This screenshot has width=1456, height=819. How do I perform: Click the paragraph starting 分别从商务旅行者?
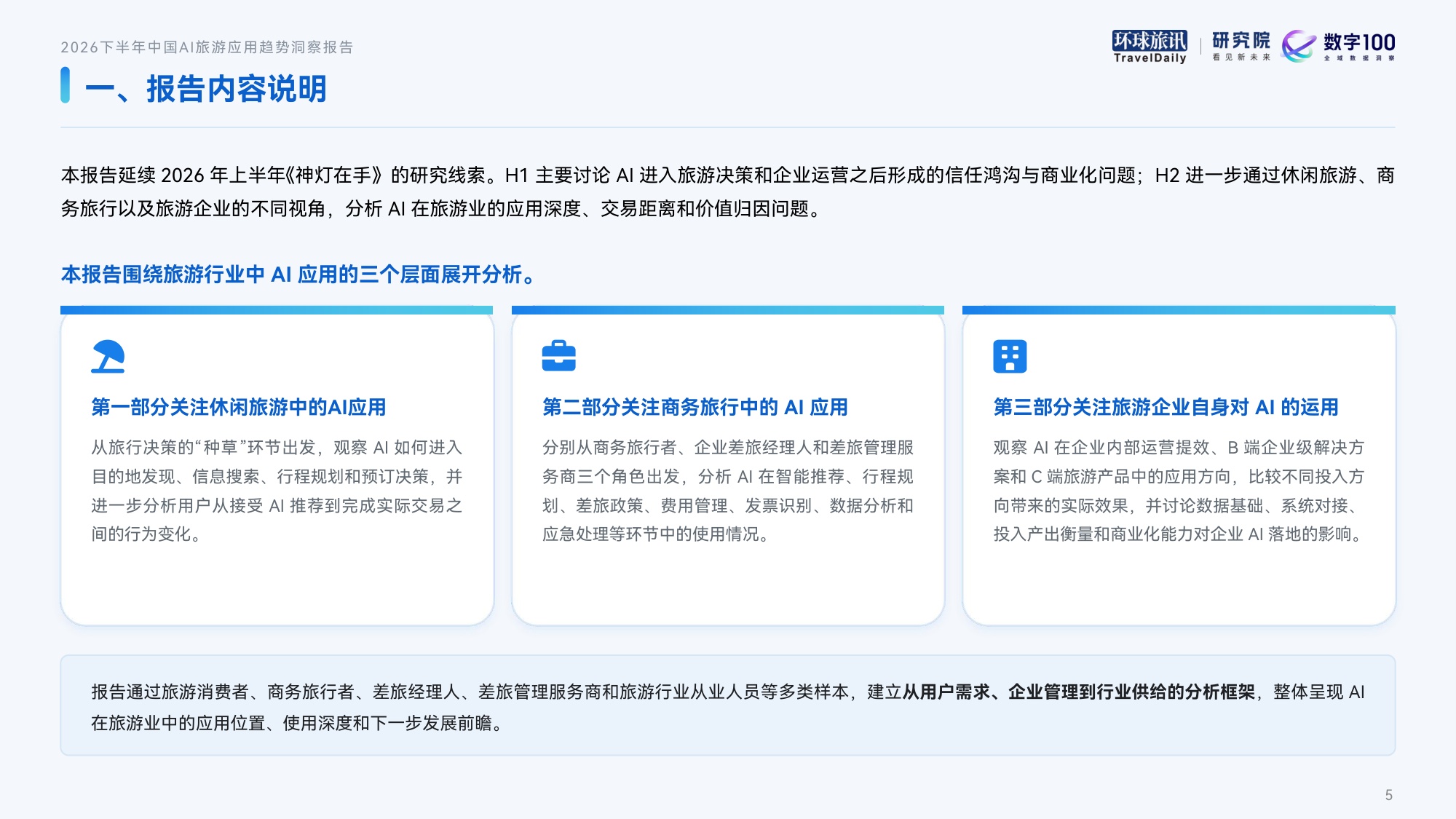728,491
